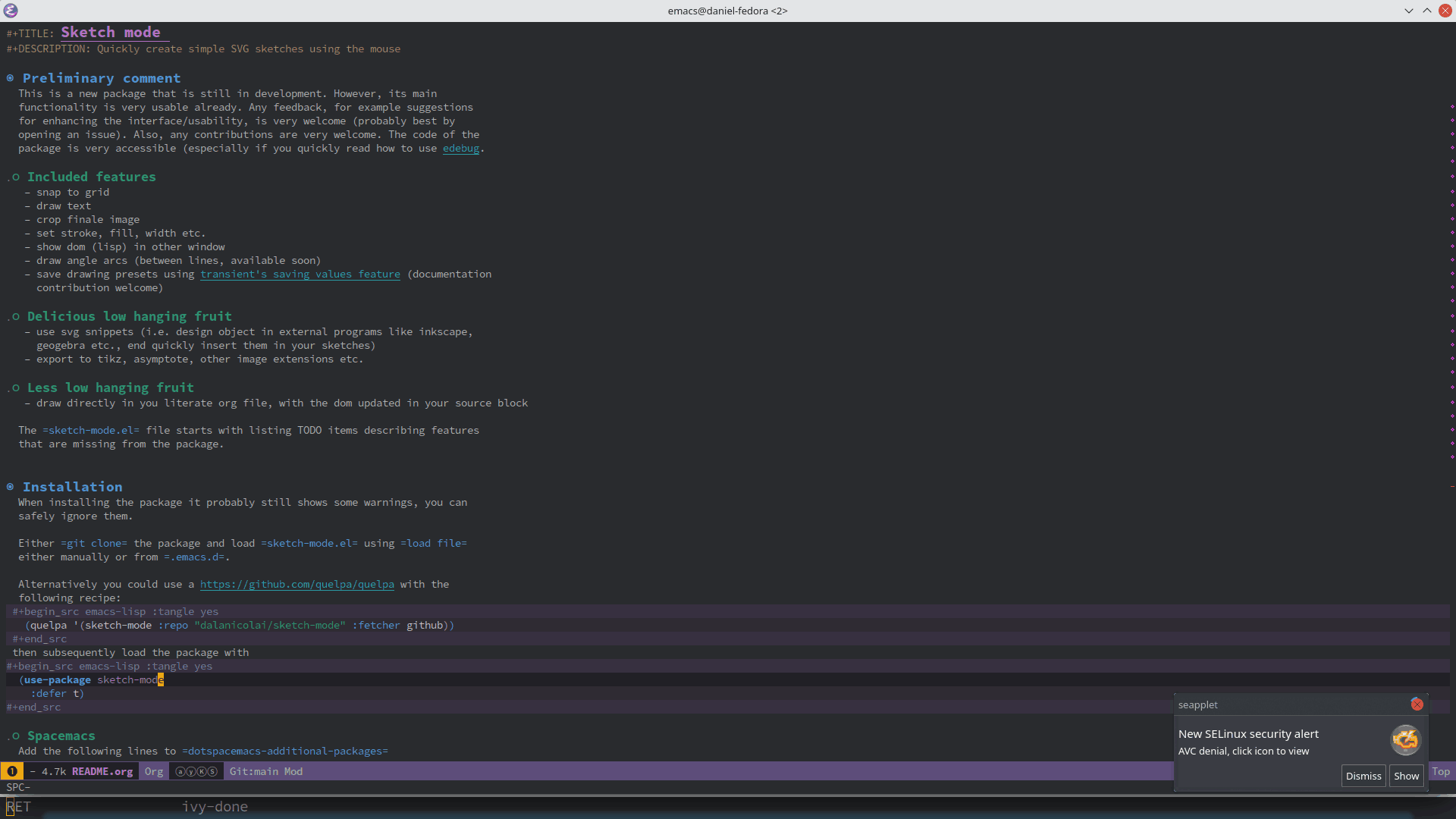The width and height of the screenshot is (1456, 819).
Task: Click the Emacs application icon in title bar
Action: point(12,10)
